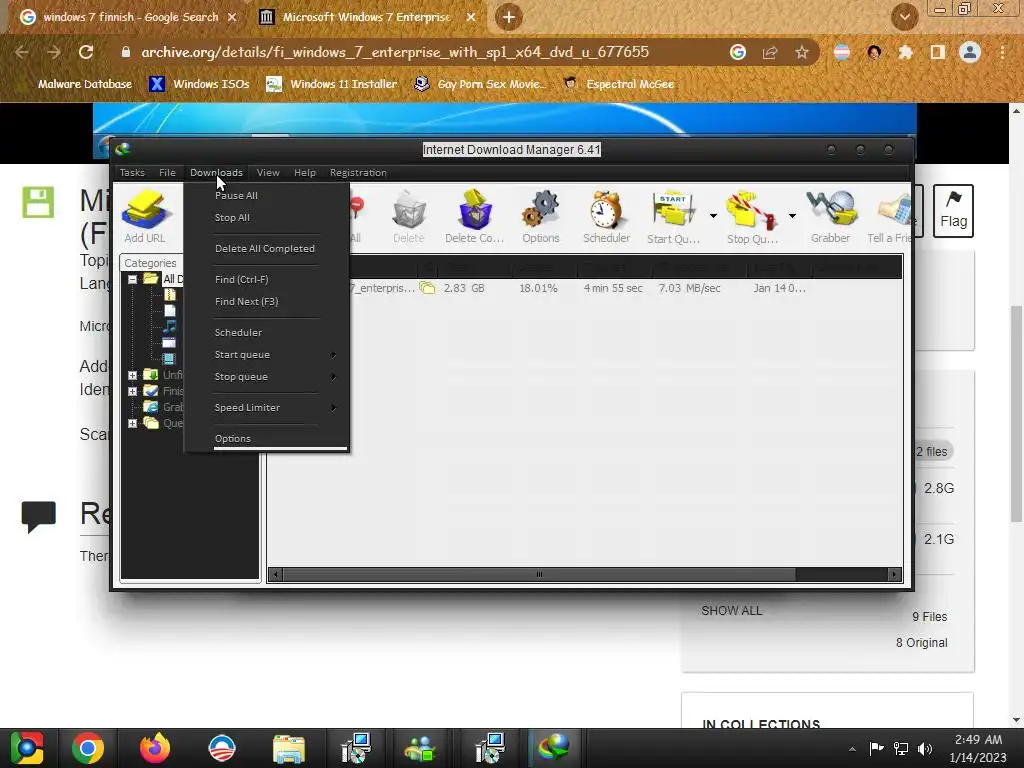Reload the archive.org page in Chrome
The width and height of the screenshot is (1024, 768).
86,52
